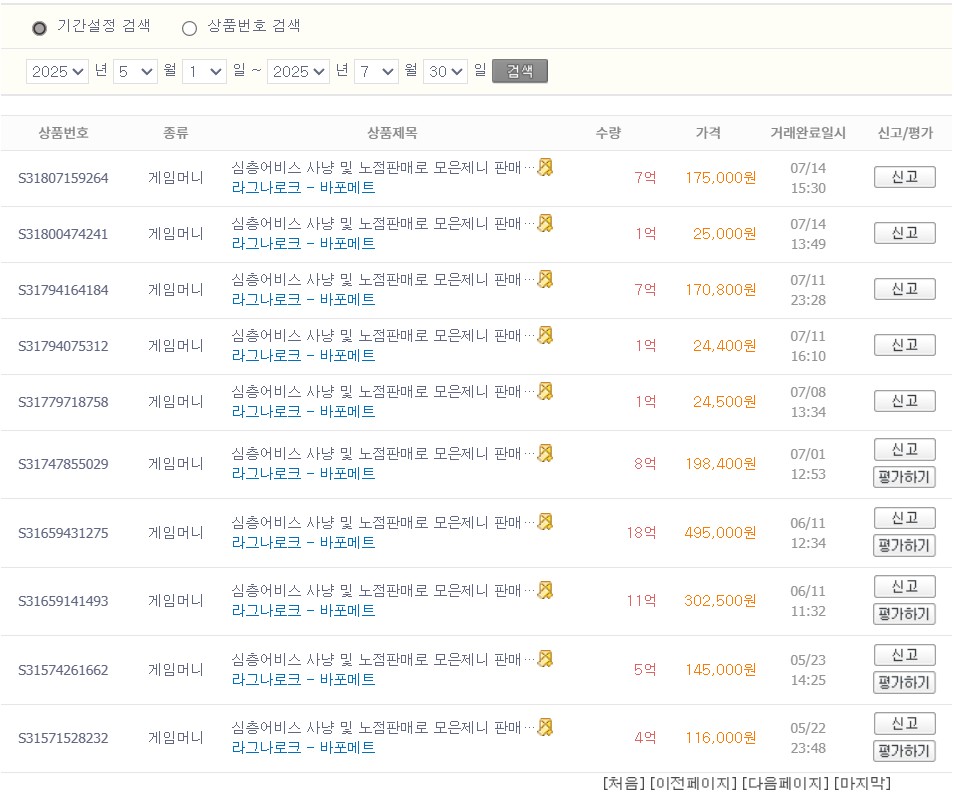Click the badge icon on the 11억 listing

(x=544, y=589)
